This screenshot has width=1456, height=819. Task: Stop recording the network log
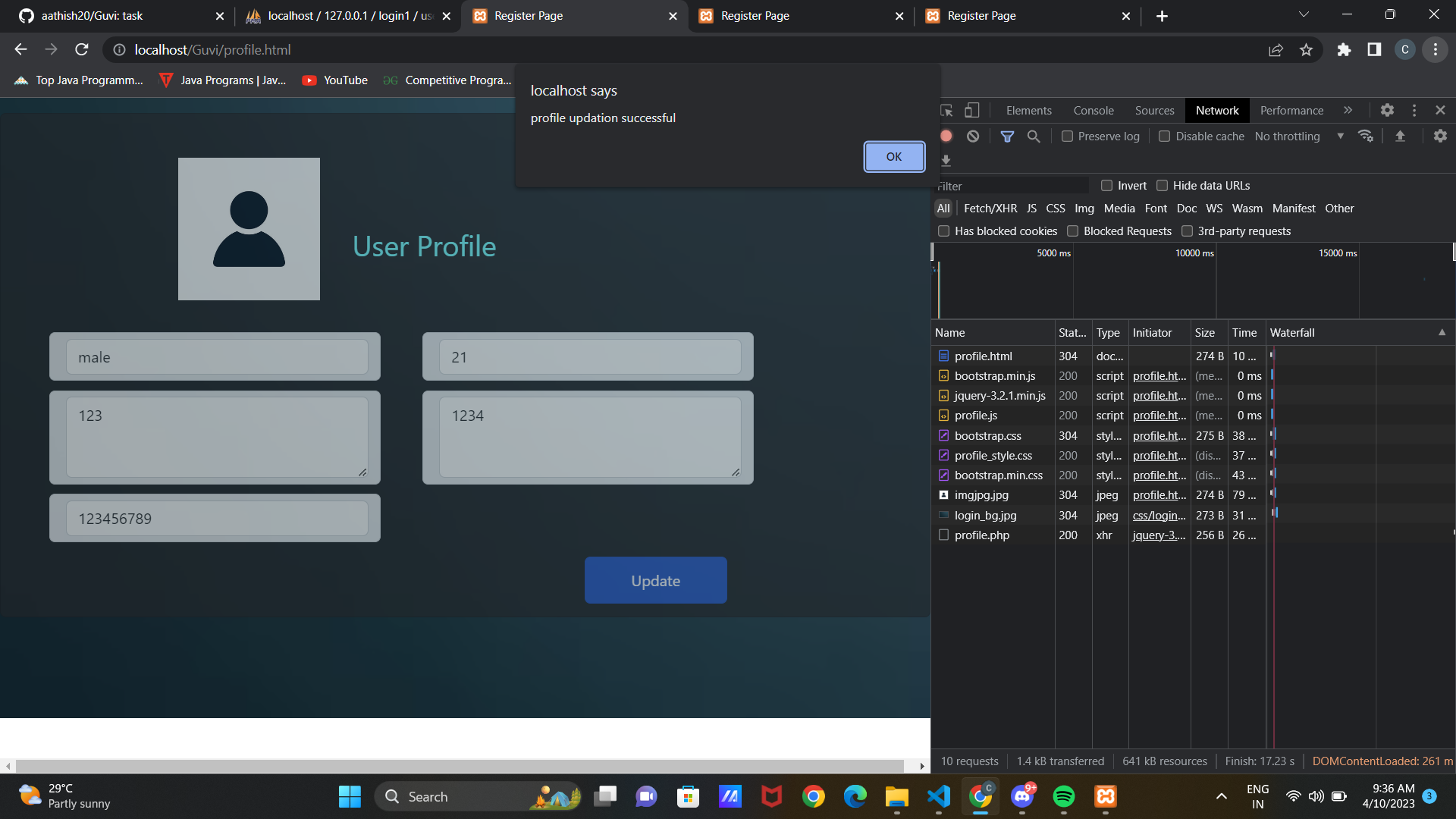pos(946,136)
